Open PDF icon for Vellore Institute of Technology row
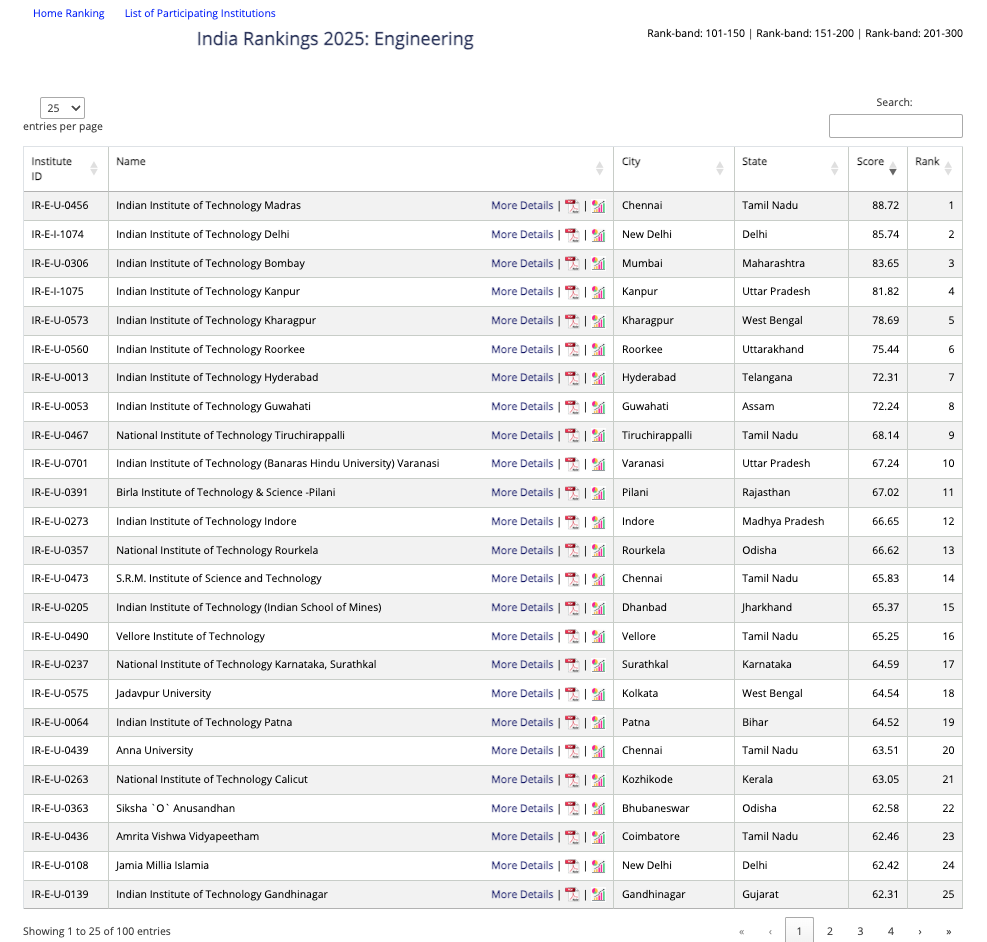Image resolution: width=987 pixels, height=942 pixels. (x=572, y=636)
